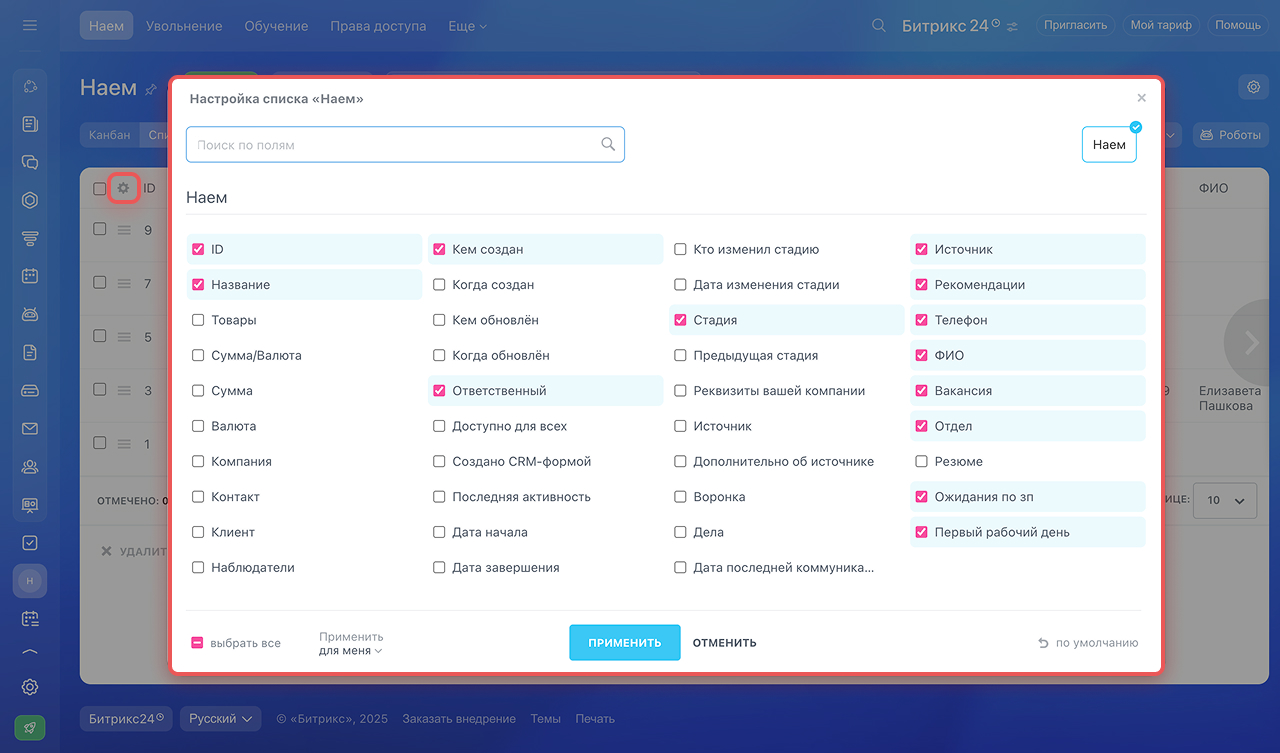Uncheck the Телефон checkbox
Image resolution: width=1280 pixels, height=753 pixels.
(x=922, y=320)
